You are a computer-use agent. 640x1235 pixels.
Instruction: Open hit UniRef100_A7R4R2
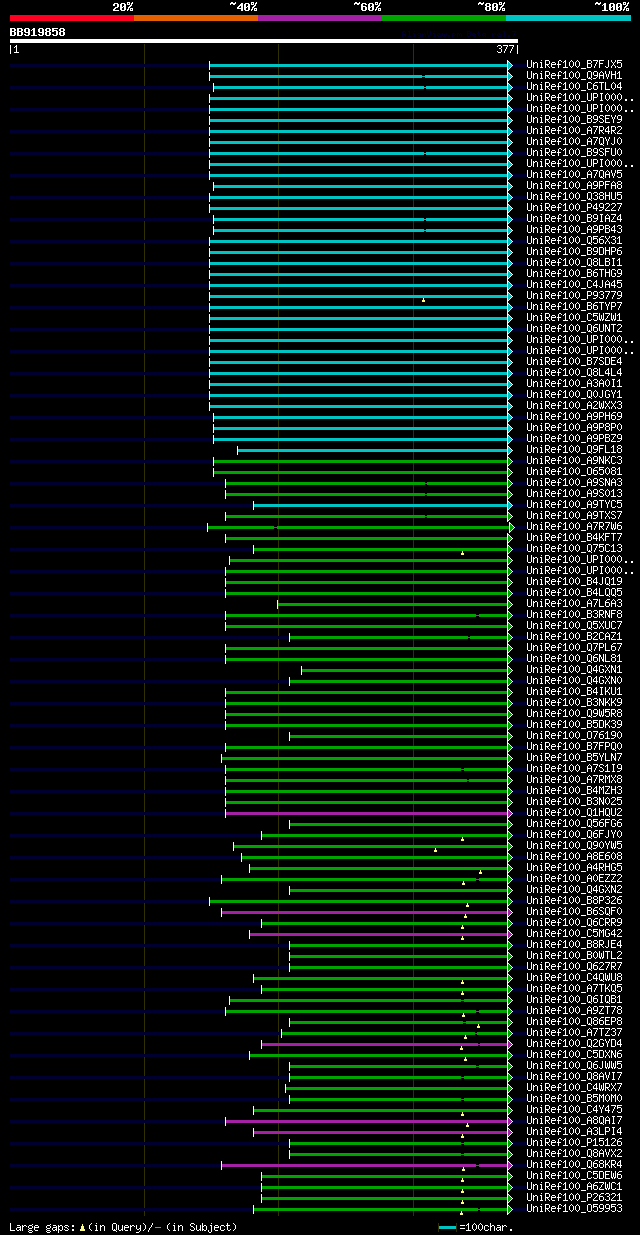pos(574,130)
